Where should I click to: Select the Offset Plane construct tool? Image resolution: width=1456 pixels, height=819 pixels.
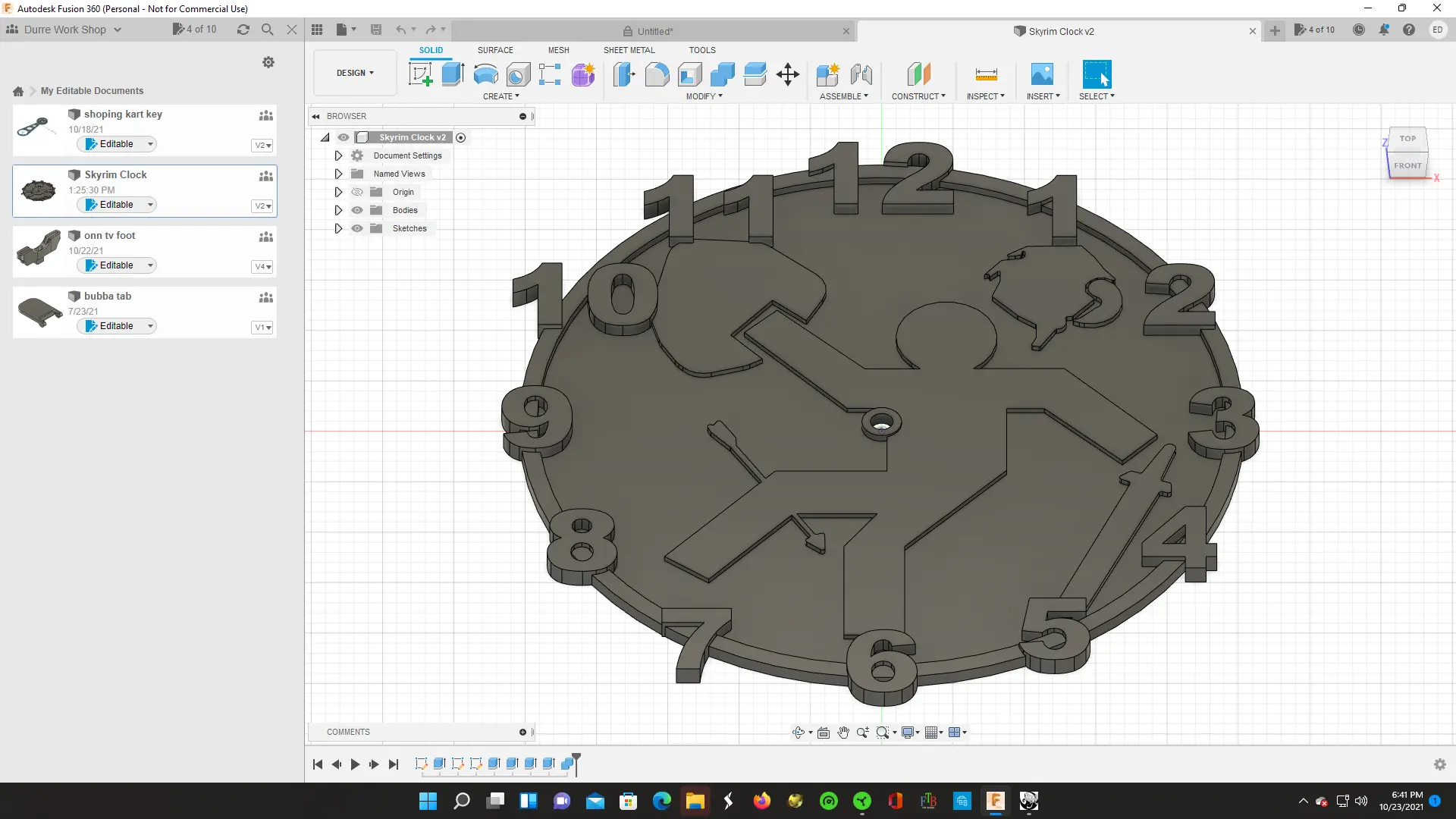pos(918,74)
